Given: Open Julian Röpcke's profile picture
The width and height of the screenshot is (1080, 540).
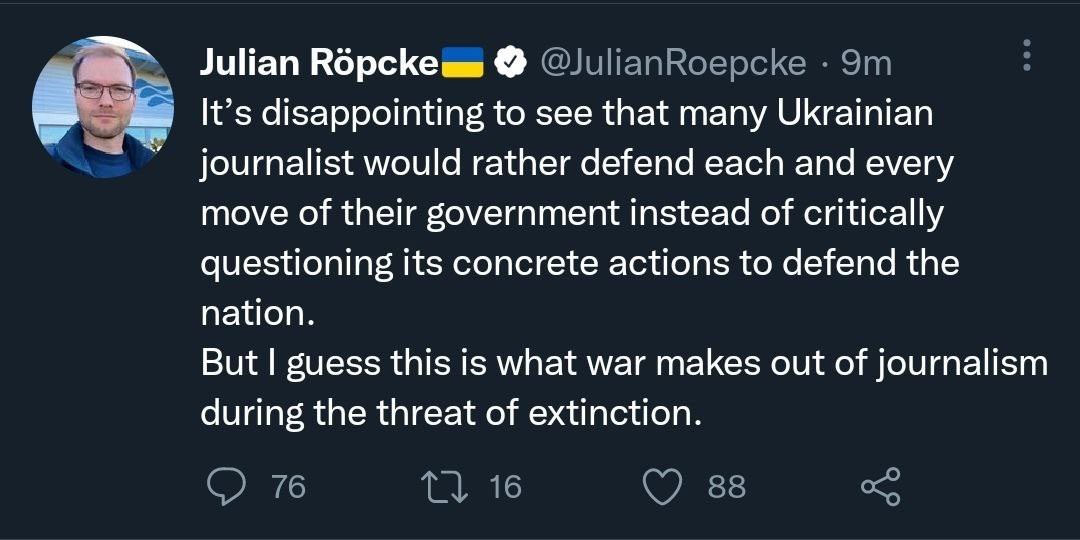Looking at the screenshot, I should (x=103, y=107).
